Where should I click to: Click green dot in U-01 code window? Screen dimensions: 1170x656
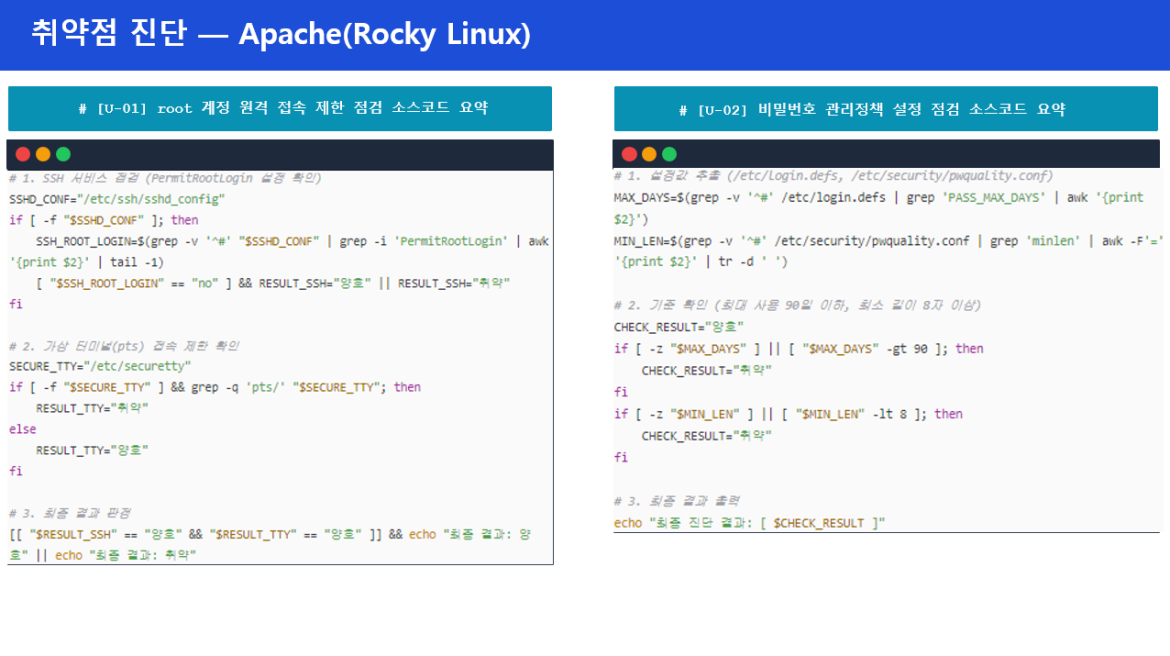(63, 154)
